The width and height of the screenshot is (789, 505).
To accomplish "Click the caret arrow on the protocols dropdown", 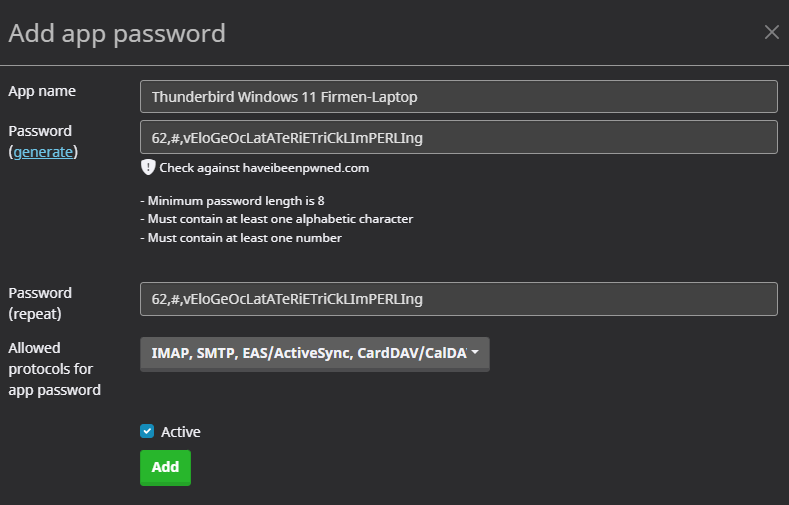I will (474, 353).
